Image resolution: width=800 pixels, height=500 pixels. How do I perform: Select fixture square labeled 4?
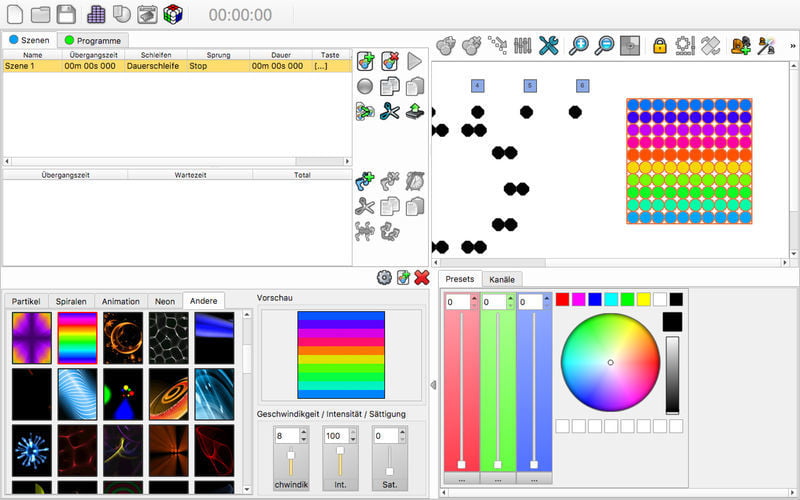478,86
